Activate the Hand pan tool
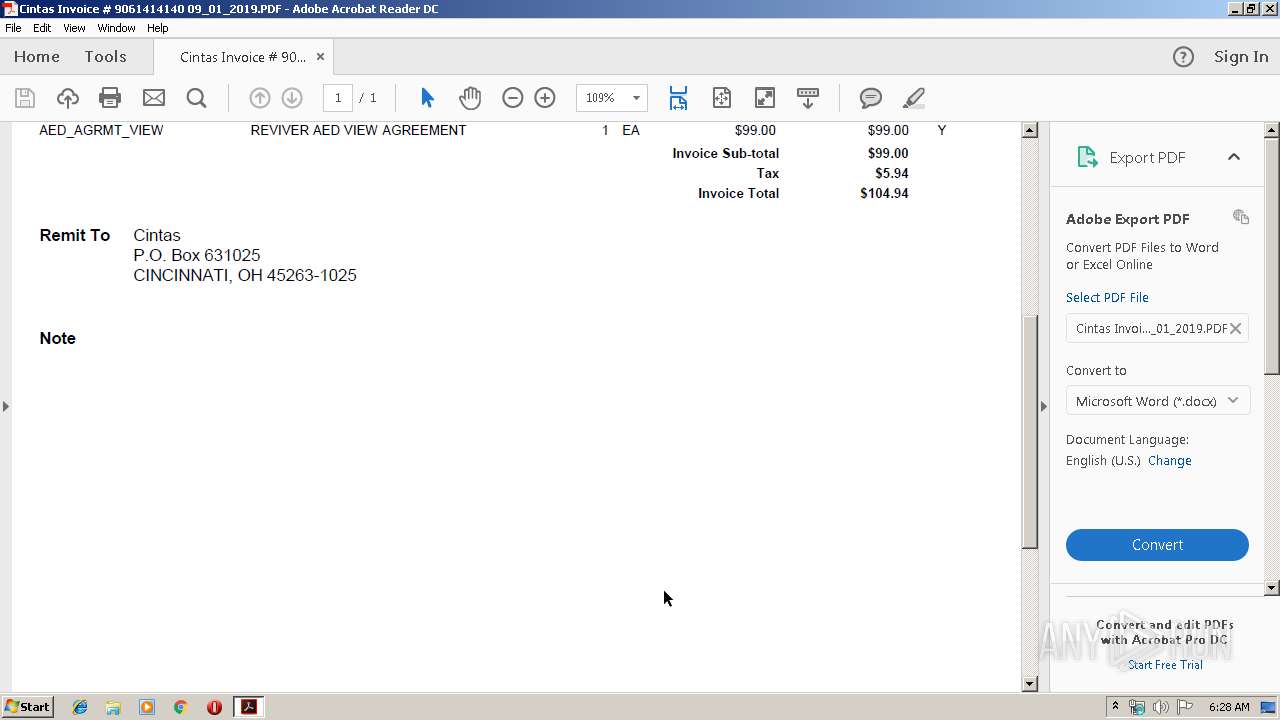This screenshot has width=1280, height=720. point(470,98)
